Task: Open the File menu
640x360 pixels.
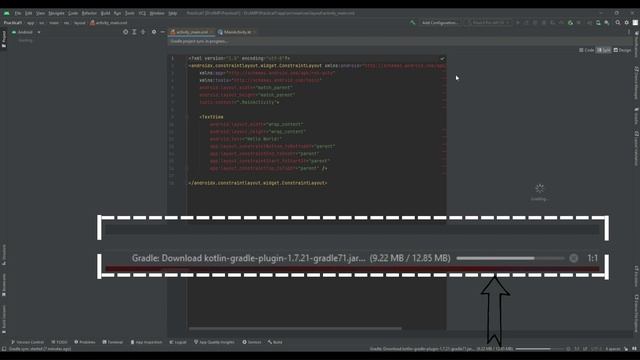Action: coord(18,13)
